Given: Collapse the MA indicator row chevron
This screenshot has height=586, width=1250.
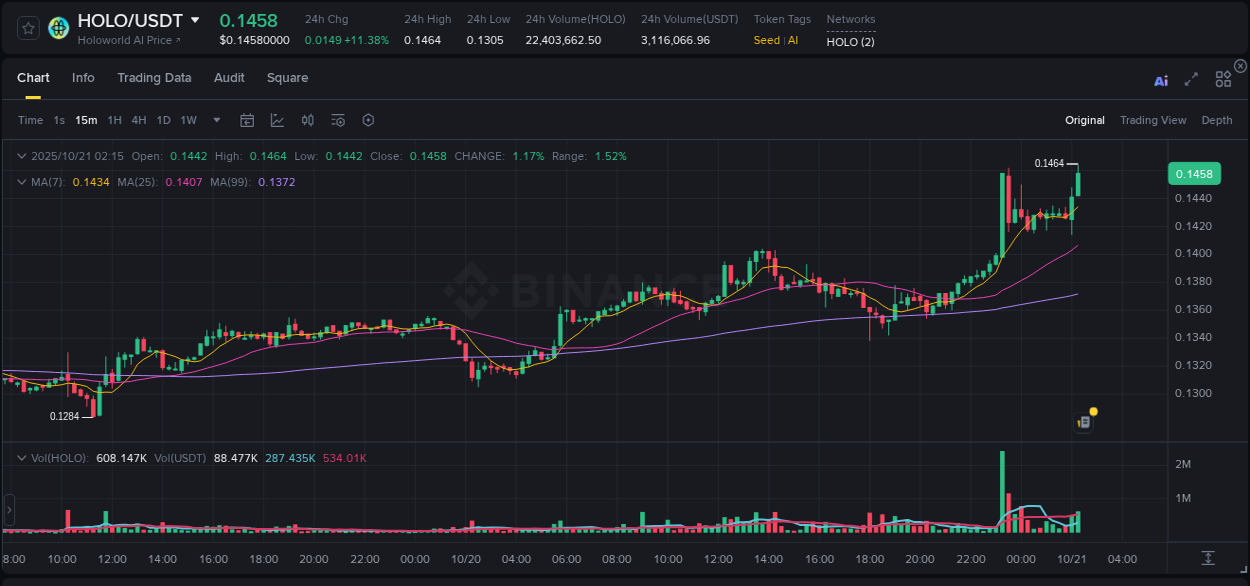Looking at the screenshot, I should click(21, 182).
